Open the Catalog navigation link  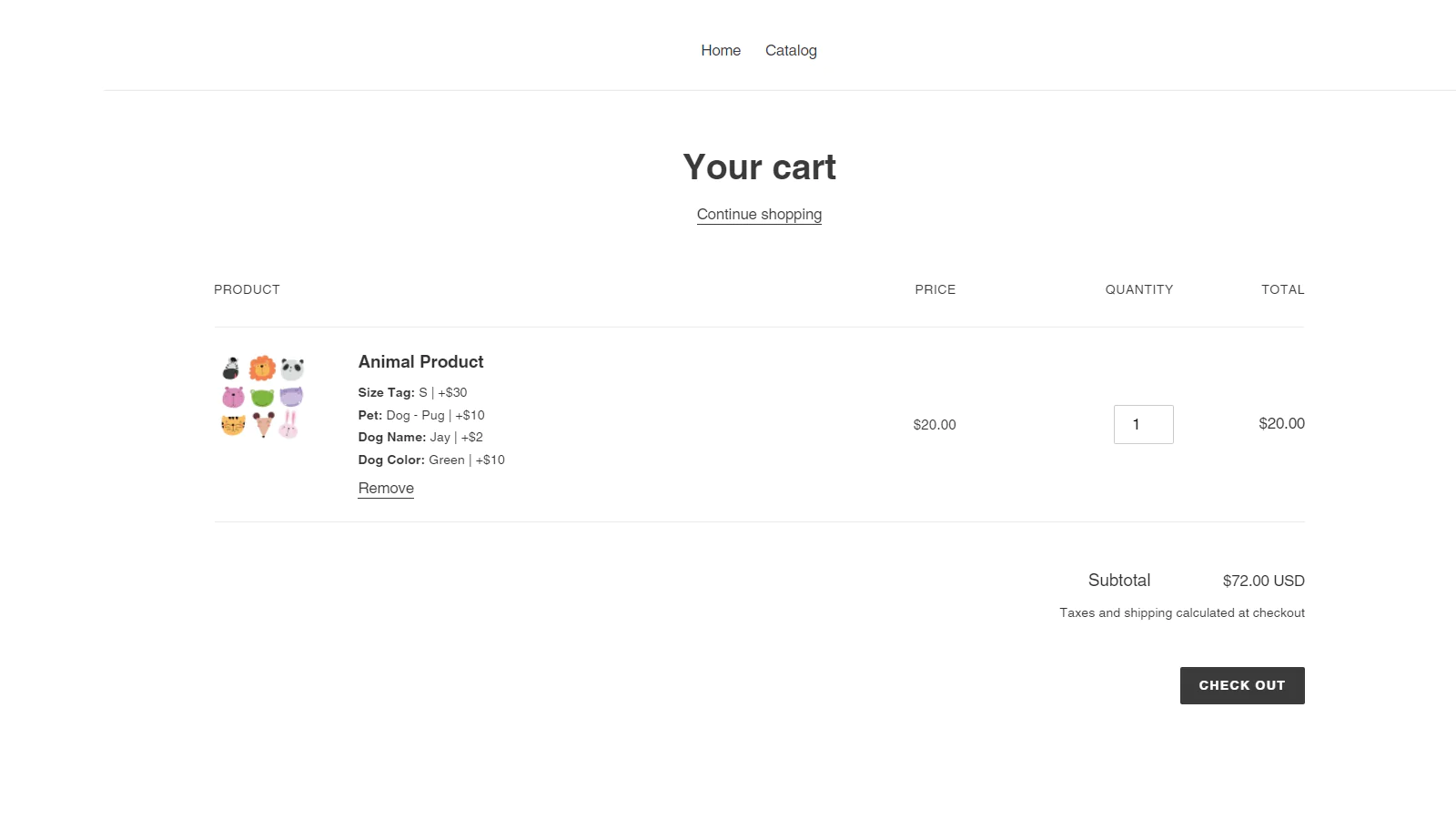pyautogui.click(x=791, y=51)
